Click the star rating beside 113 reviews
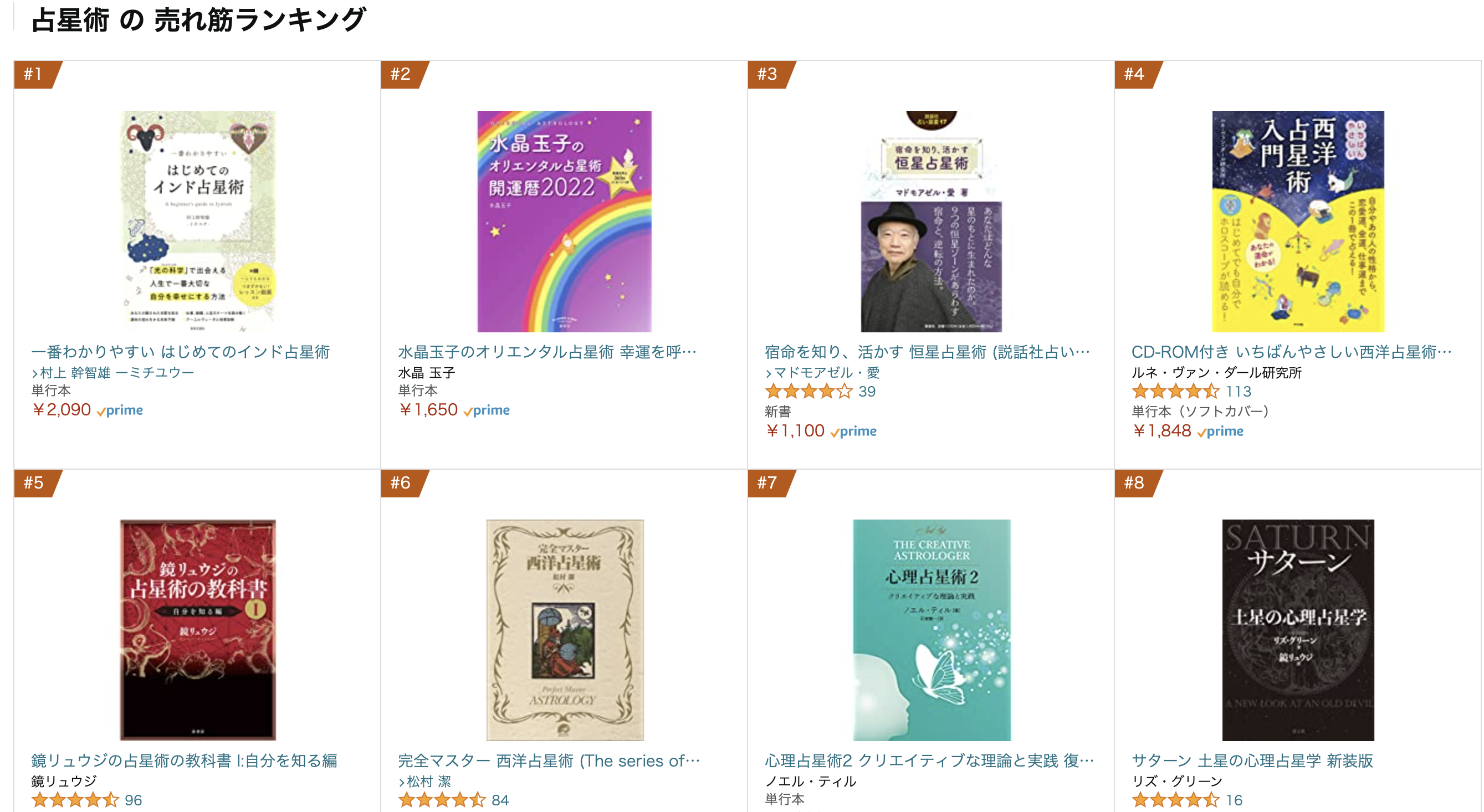This screenshot has width=1484, height=812. 1175,392
